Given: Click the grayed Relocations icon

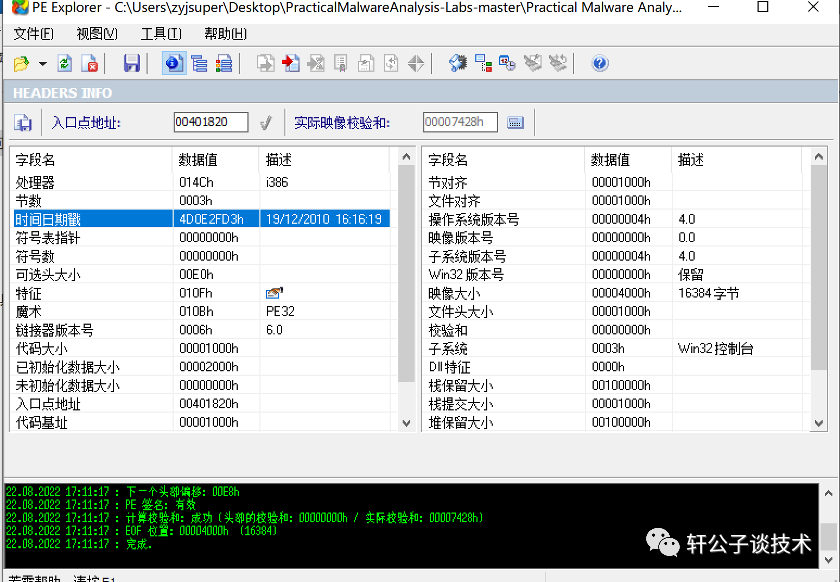Looking at the screenshot, I should click(391, 64).
